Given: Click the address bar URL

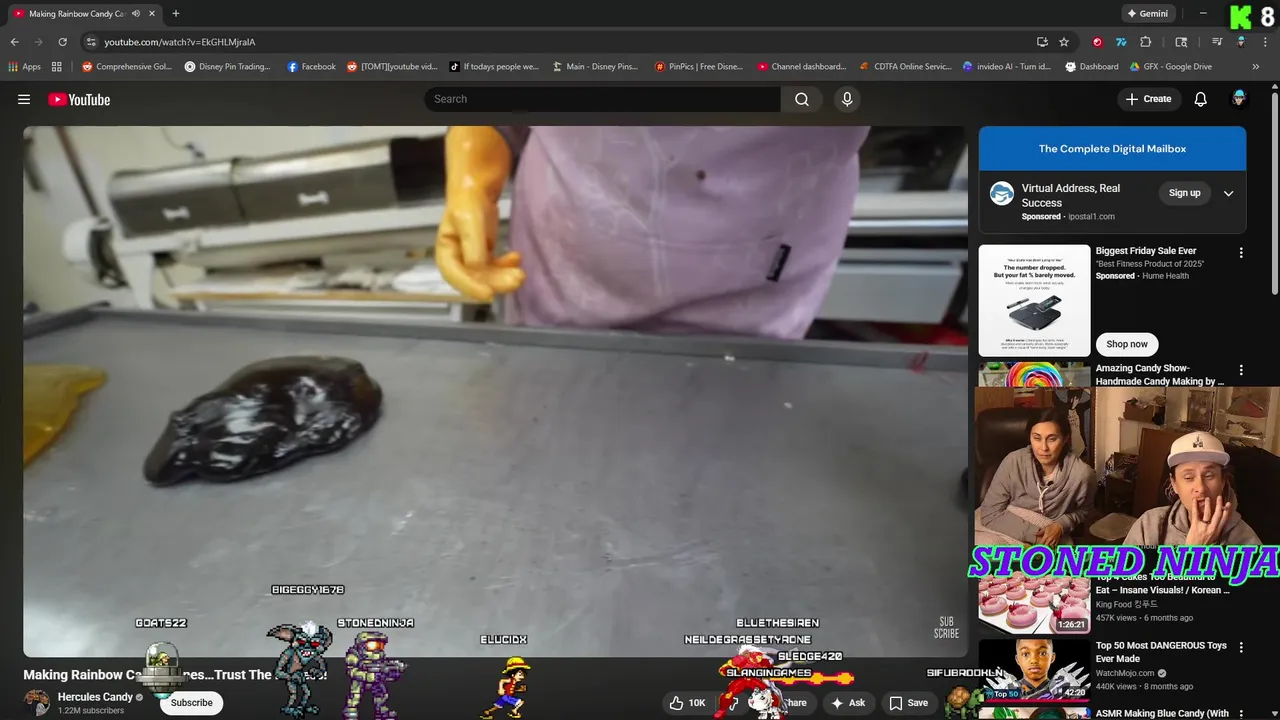Looking at the screenshot, I should coord(180,42).
